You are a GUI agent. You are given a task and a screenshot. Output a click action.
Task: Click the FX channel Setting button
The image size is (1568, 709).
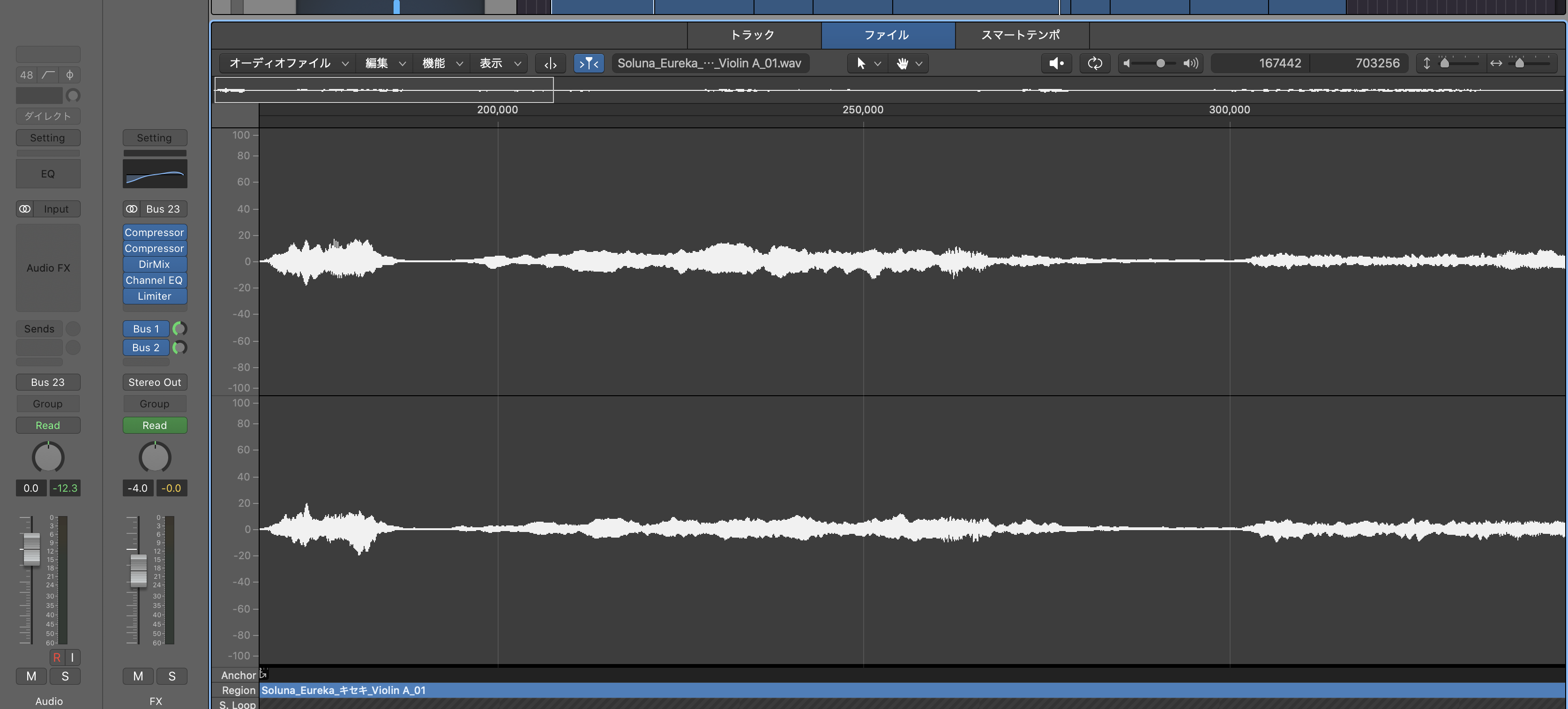[x=155, y=137]
